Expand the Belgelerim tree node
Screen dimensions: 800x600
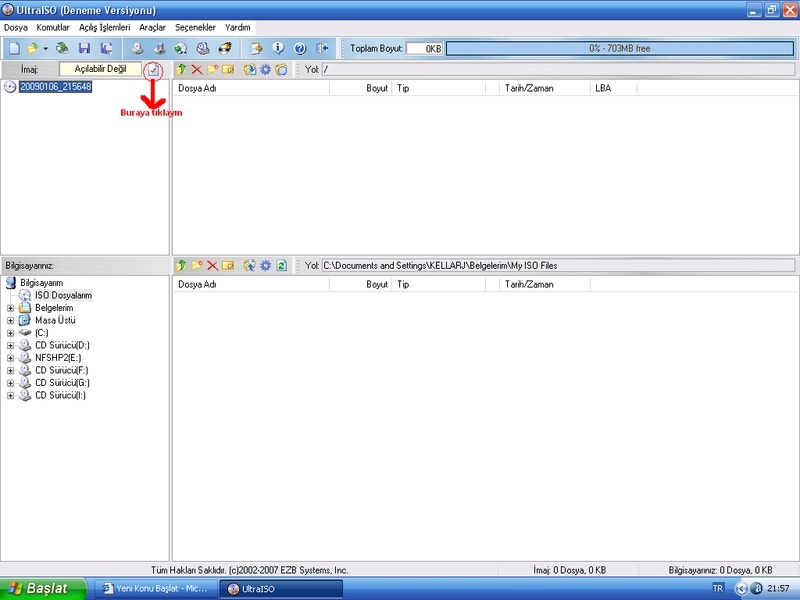click(10, 308)
